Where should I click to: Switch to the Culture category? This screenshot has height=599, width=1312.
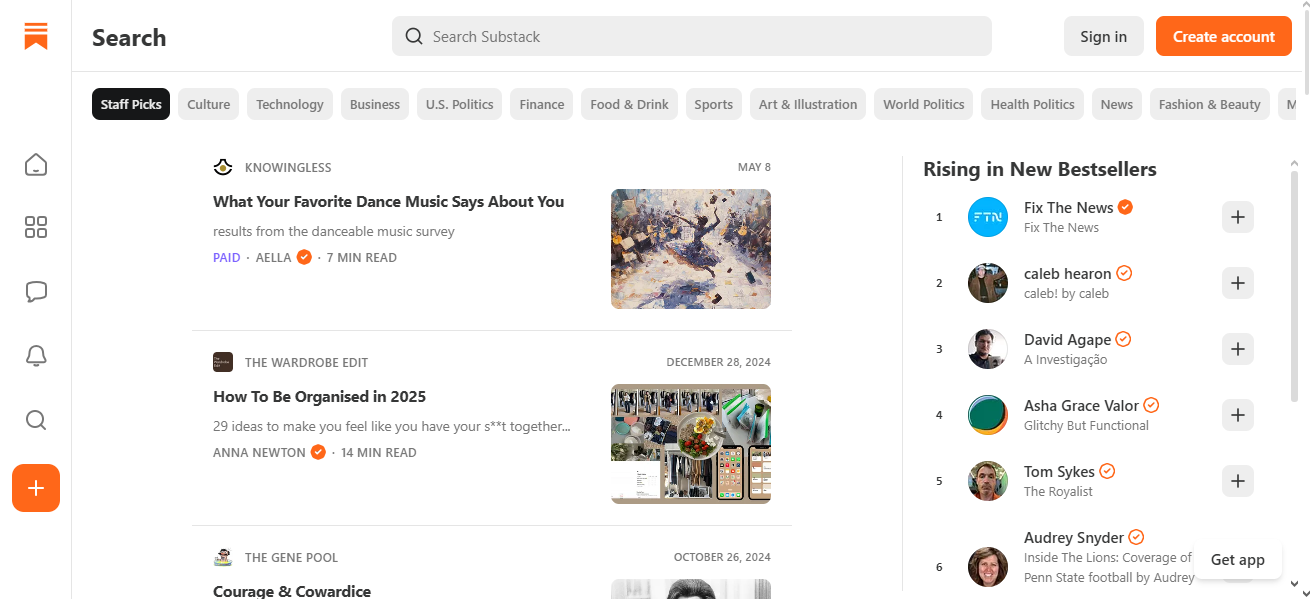pyautogui.click(x=209, y=104)
